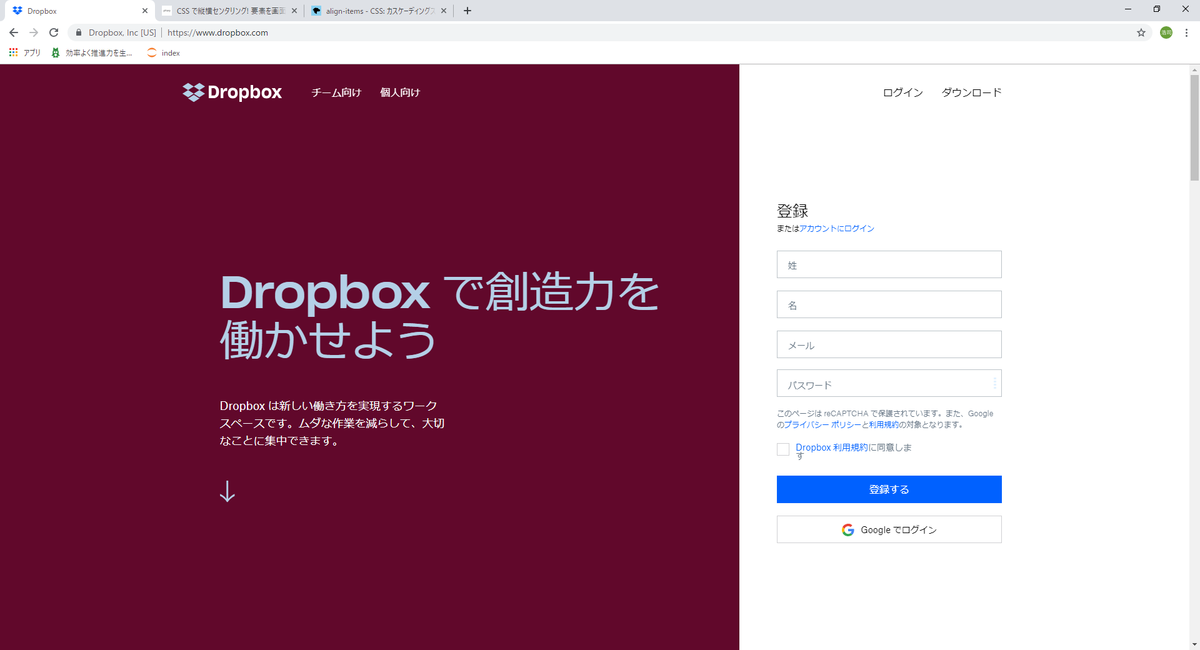Close the align-items tab
Screen dimensions: 1200x650
[443, 11]
